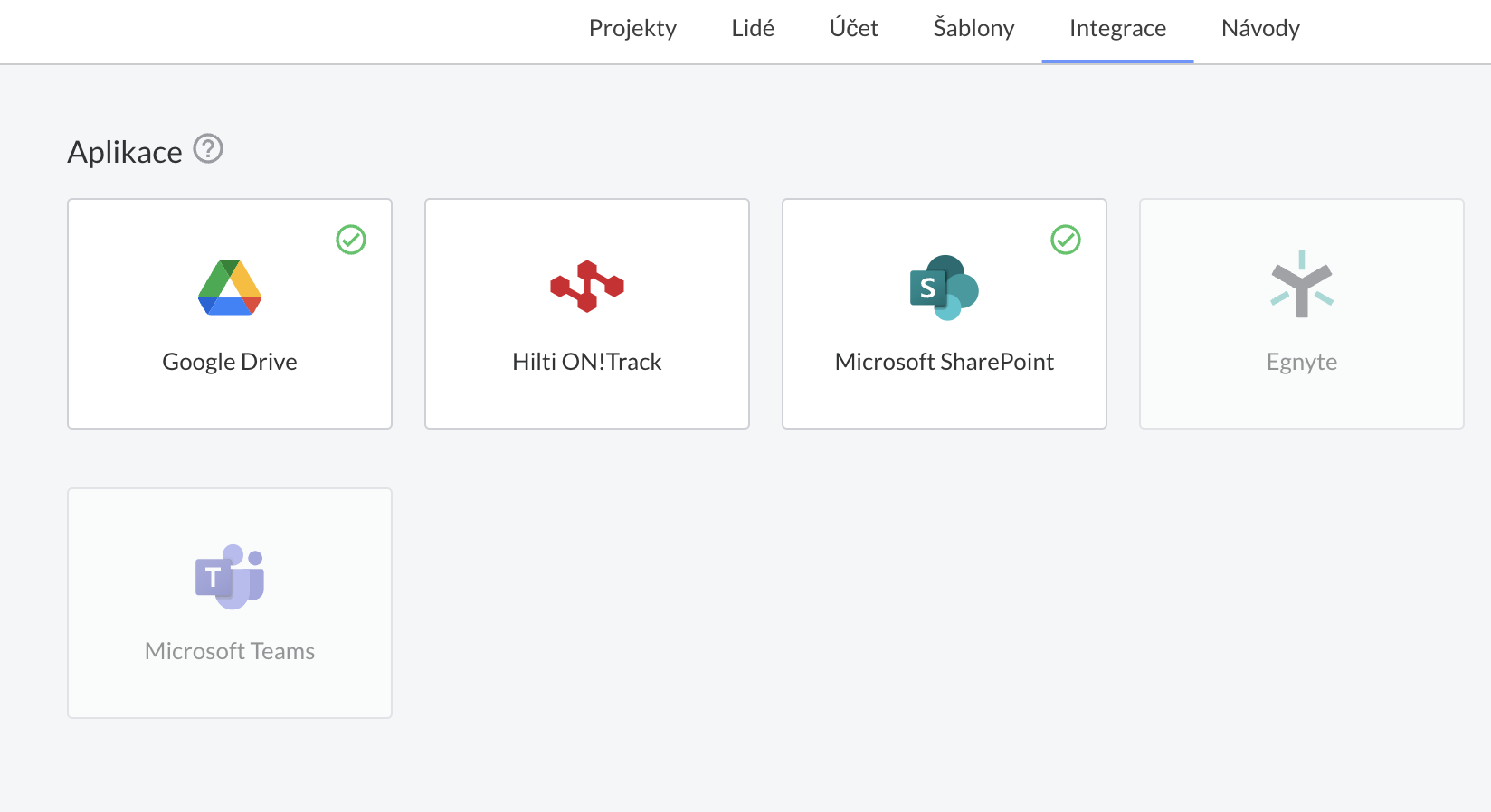Image resolution: width=1491 pixels, height=812 pixels.
Task: Click the green checkmark on Google Drive card
Action: pyautogui.click(x=351, y=240)
